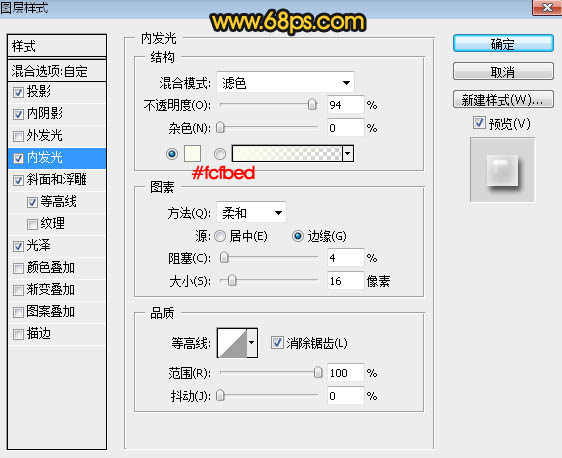Select the solid color radio button
This screenshot has width=562, height=458.
pyautogui.click(x=172, y=154)
